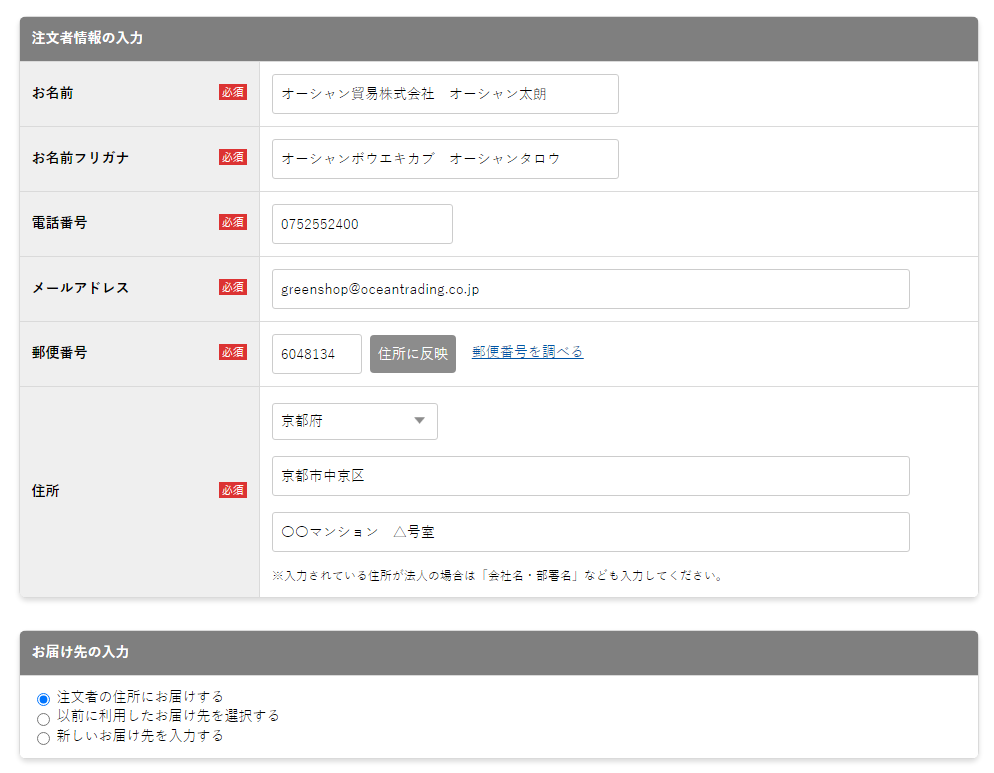
Task: Click the 必須 badge next to お名前
Action: click(233, 92)
